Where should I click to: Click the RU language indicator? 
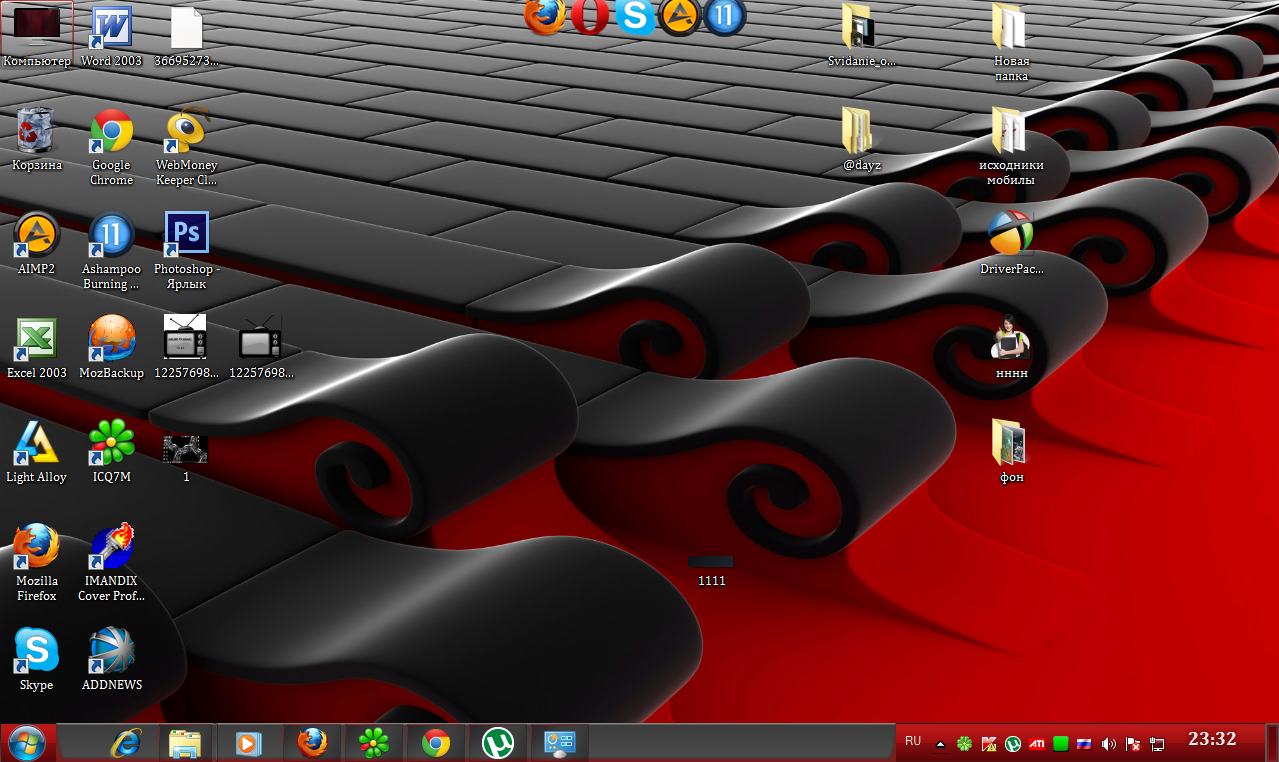click(x=913, y=742)
